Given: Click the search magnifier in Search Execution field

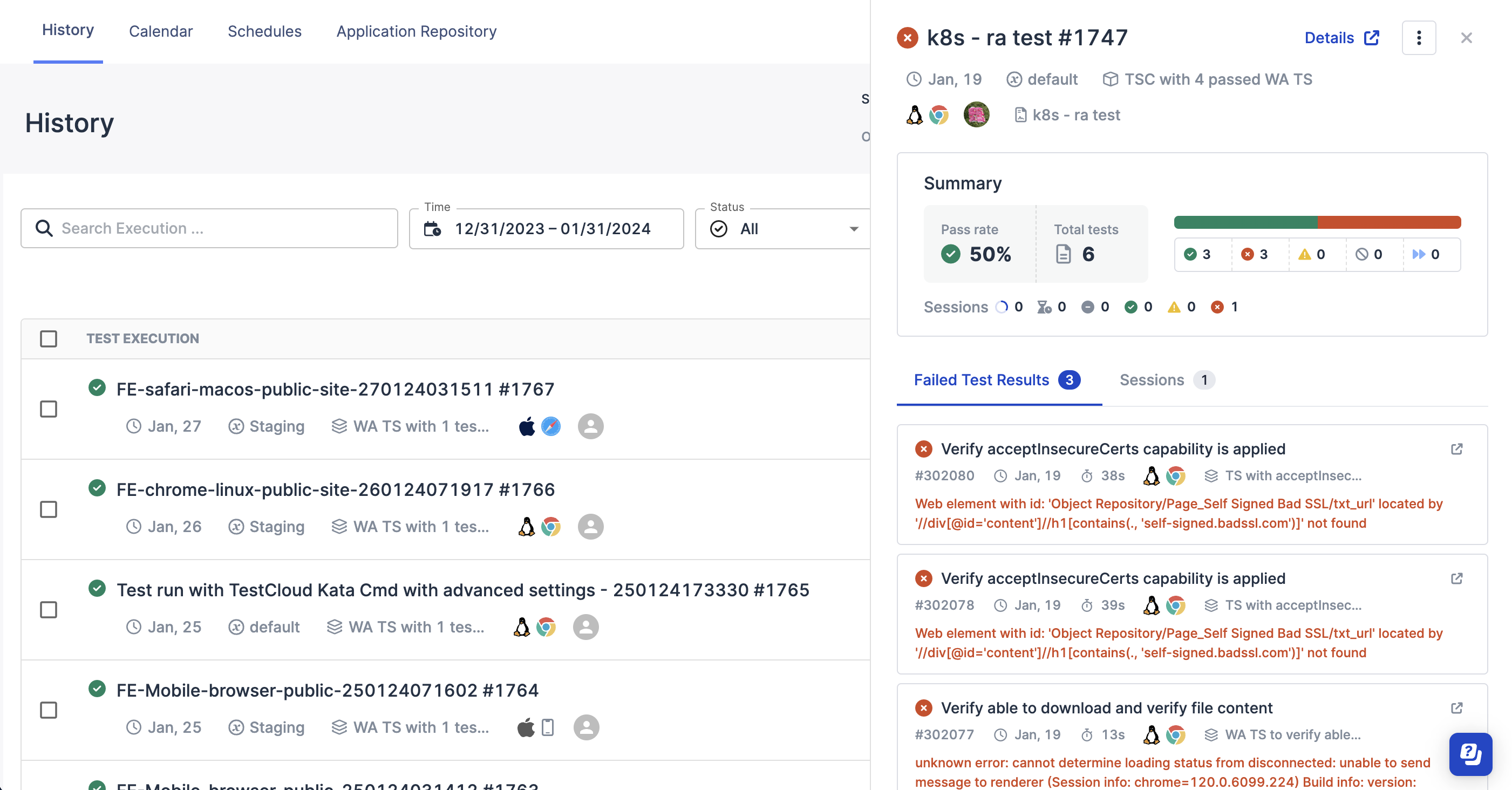Looking at the screenshot, I should click(x=44, y=228).
